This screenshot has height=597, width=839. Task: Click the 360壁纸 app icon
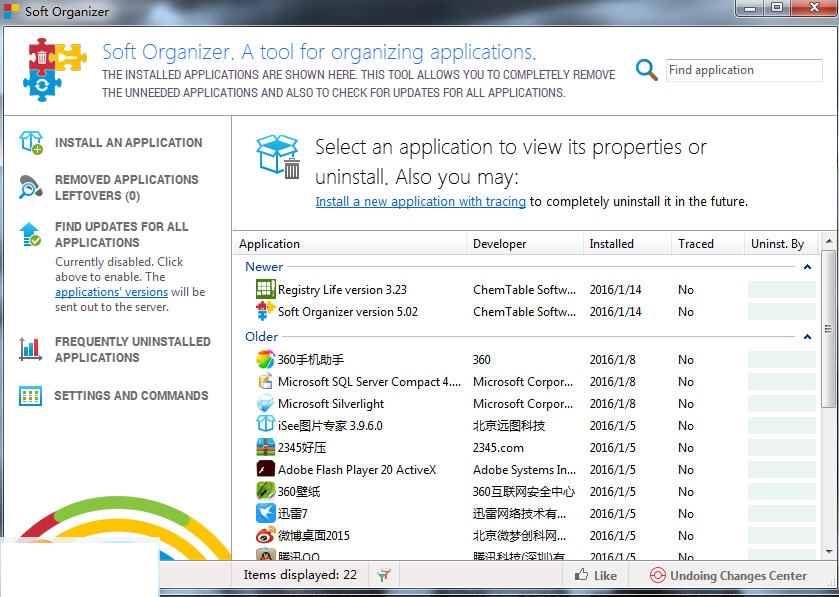click(x=265, y=491)
